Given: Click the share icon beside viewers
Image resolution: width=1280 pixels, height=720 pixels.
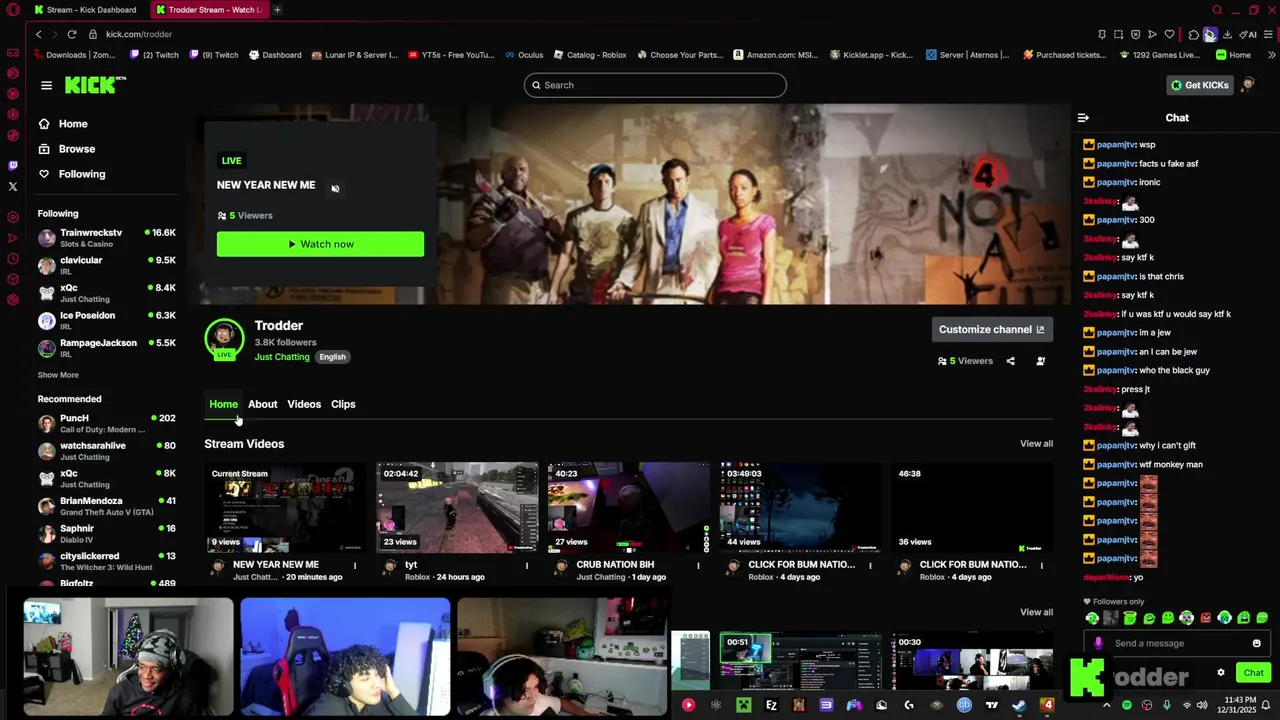Looking at the screenshot, I should [1010, 361].
